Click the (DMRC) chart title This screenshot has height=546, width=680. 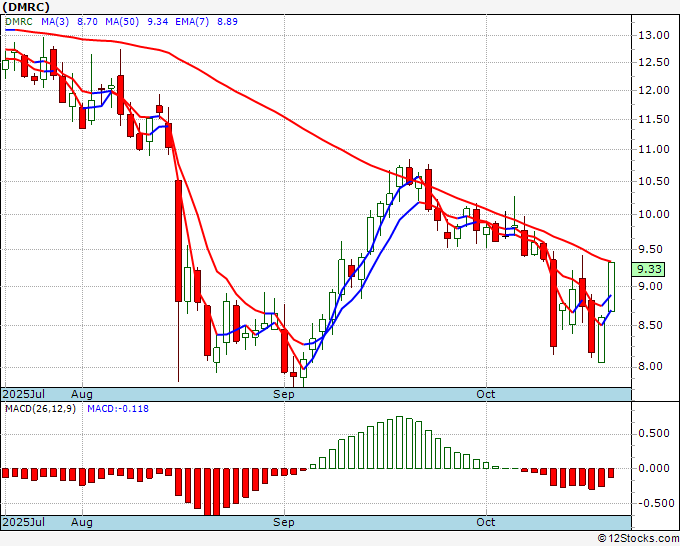pyautogui.click(x=26, y=7)
